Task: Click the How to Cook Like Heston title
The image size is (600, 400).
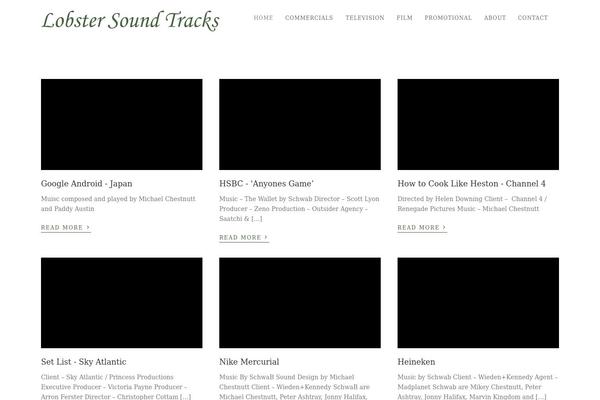Action: [471, 184]
